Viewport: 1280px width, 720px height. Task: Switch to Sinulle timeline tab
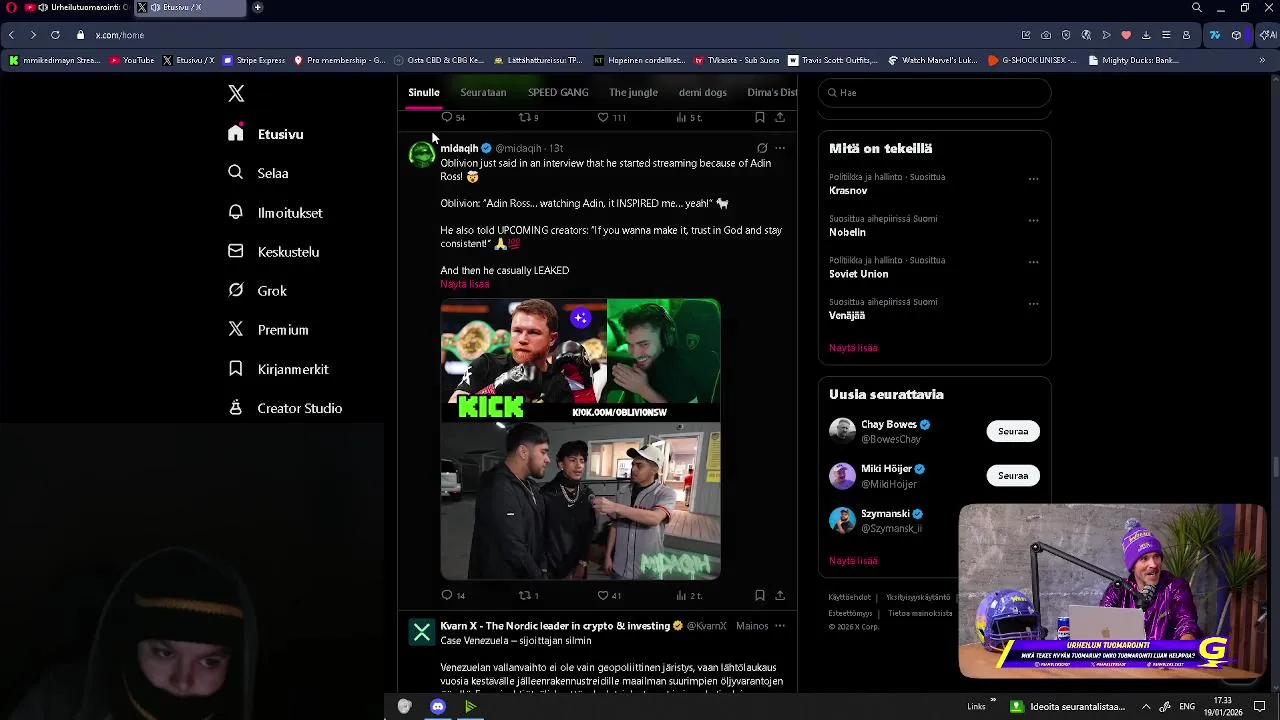click(x=424, y=92)
